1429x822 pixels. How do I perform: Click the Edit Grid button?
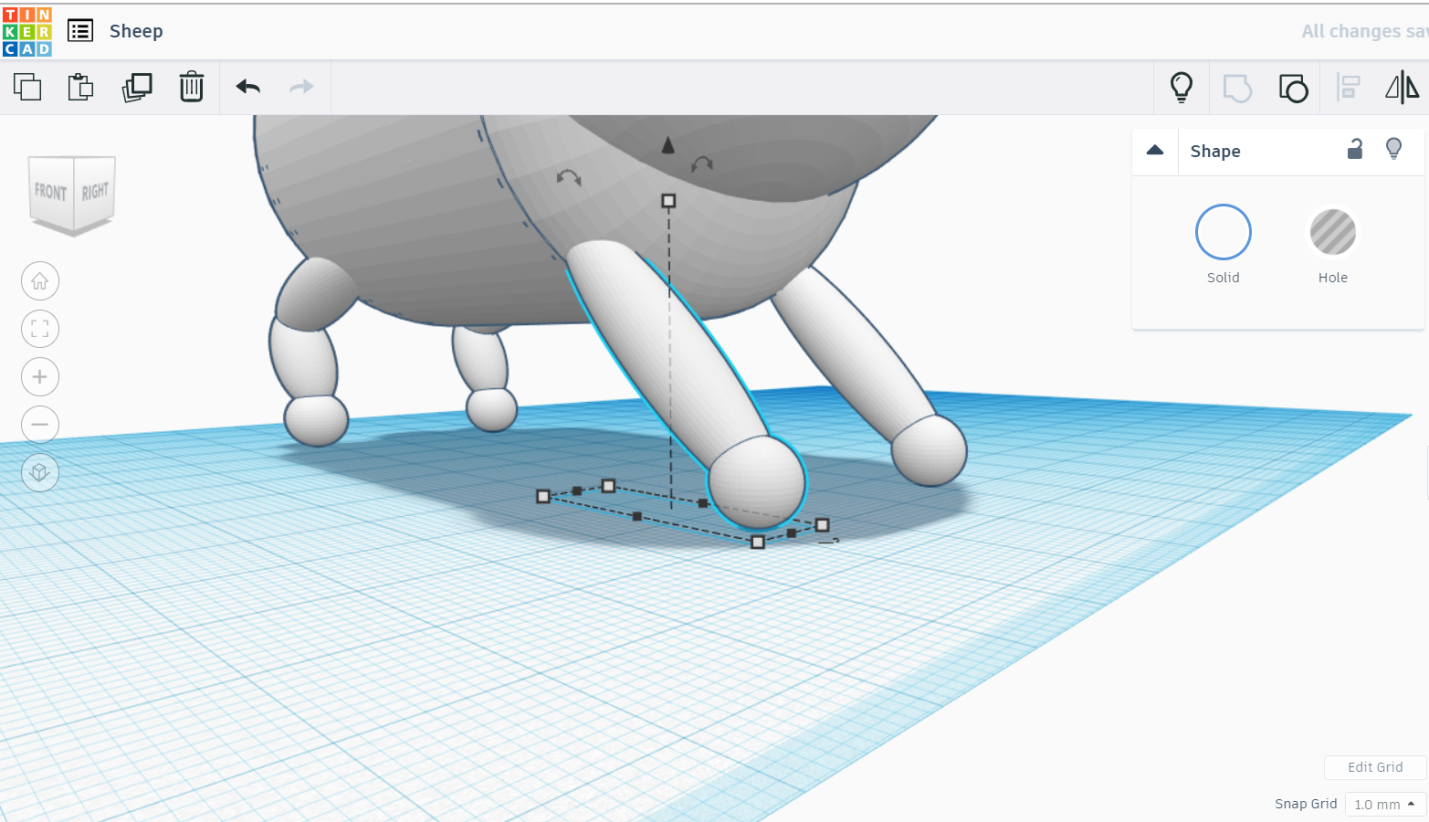click(1375, 767)
